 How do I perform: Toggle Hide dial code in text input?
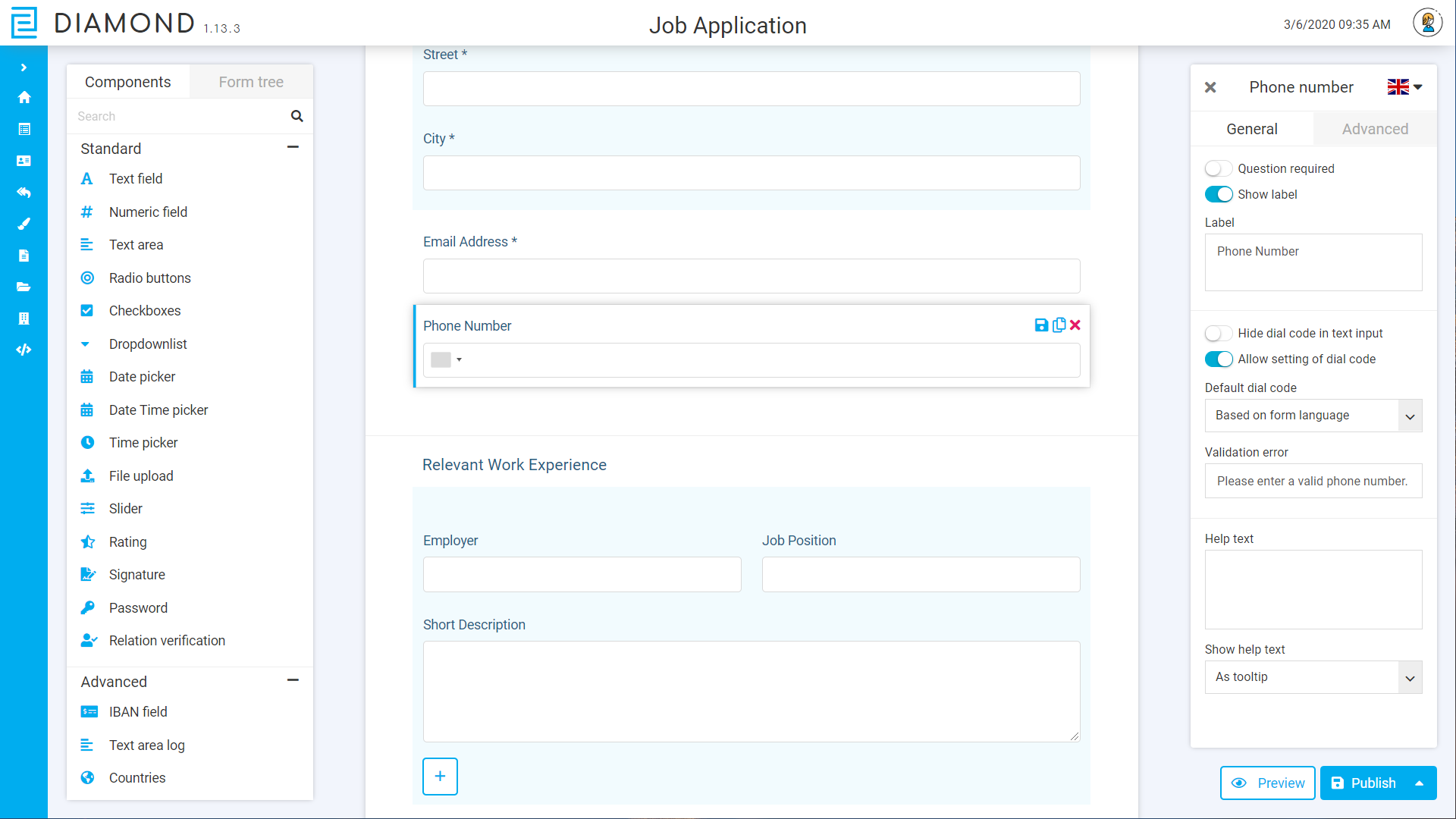[1218, 333]
